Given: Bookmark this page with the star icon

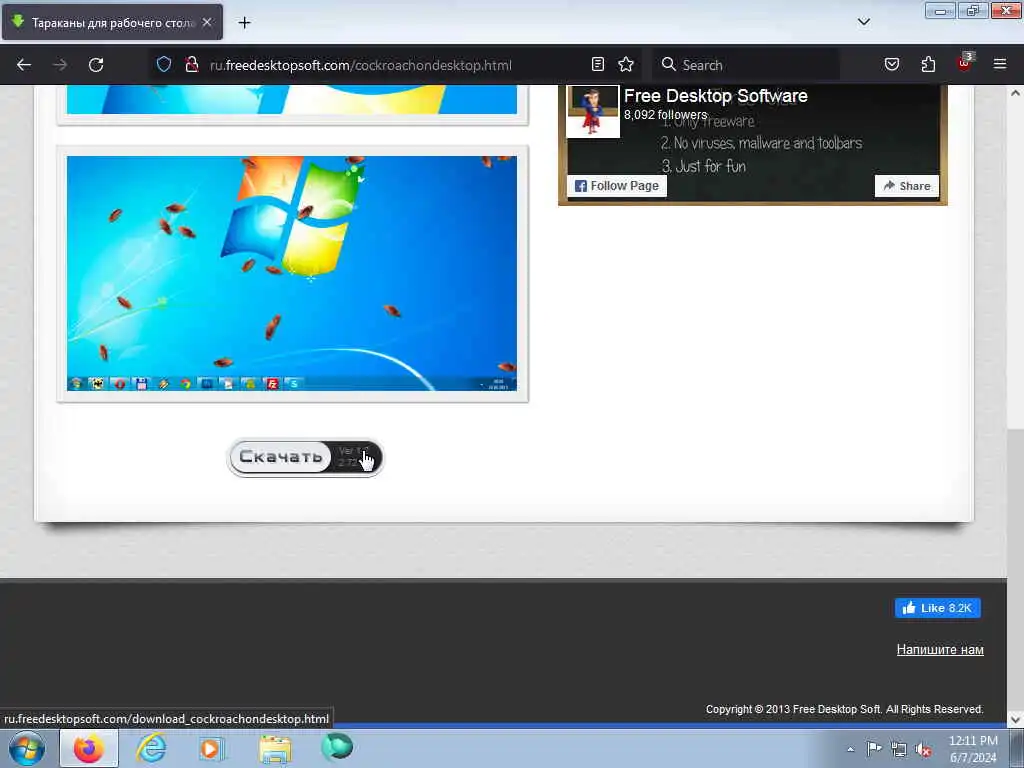Looking at the screenshot, I should [x=626, y=64].
